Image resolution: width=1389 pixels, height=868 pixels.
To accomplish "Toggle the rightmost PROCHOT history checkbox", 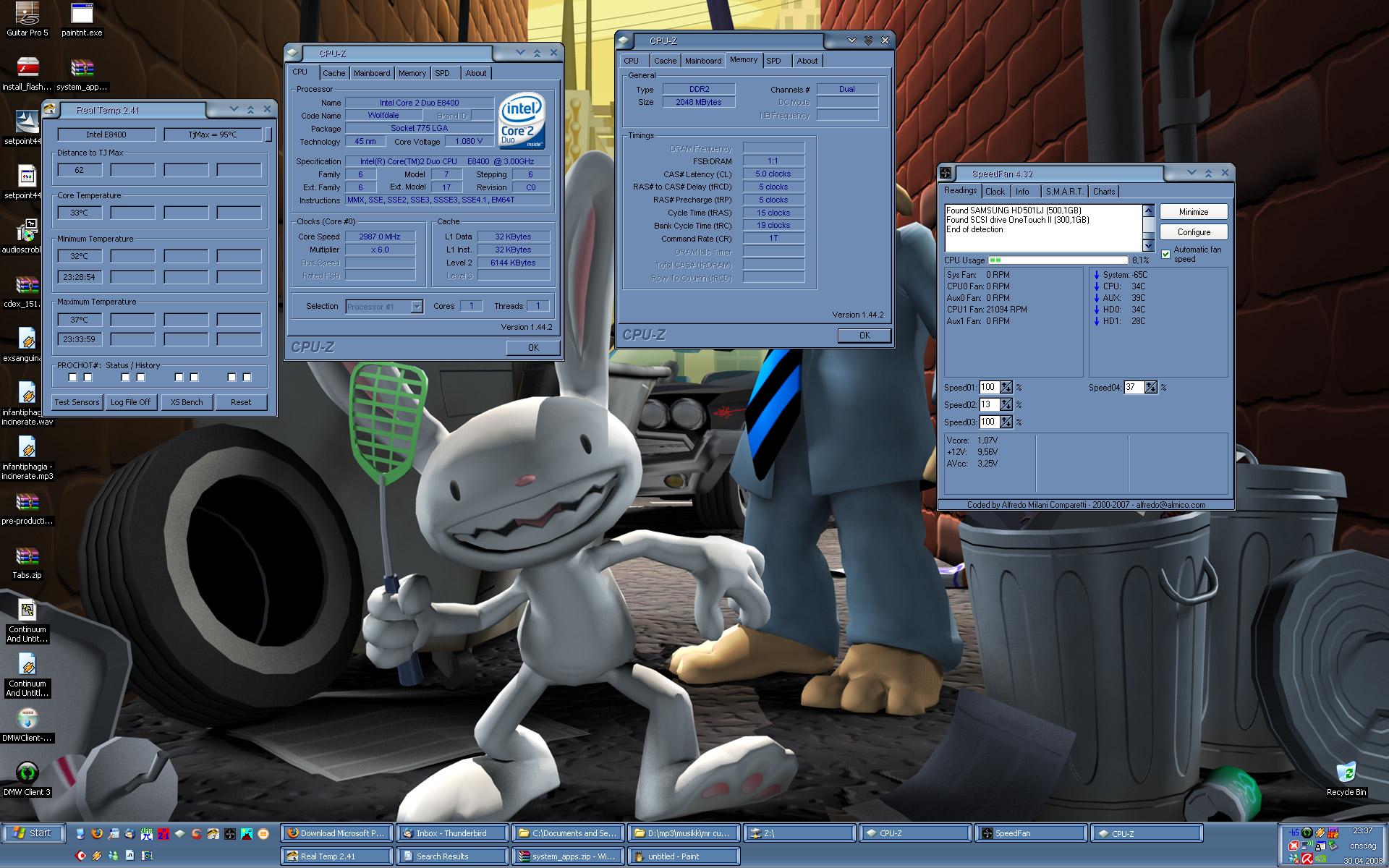I will click(247, 378).
